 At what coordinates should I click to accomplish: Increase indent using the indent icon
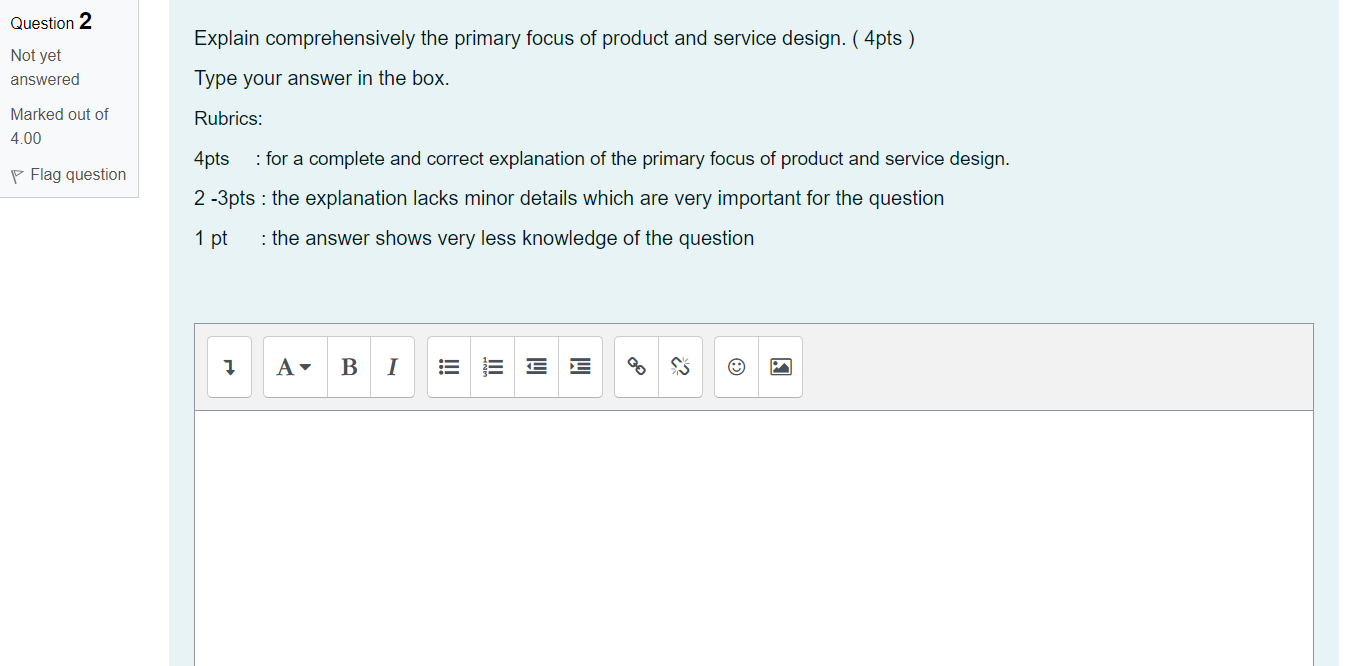pyautogui.click(x=580, y=367)
